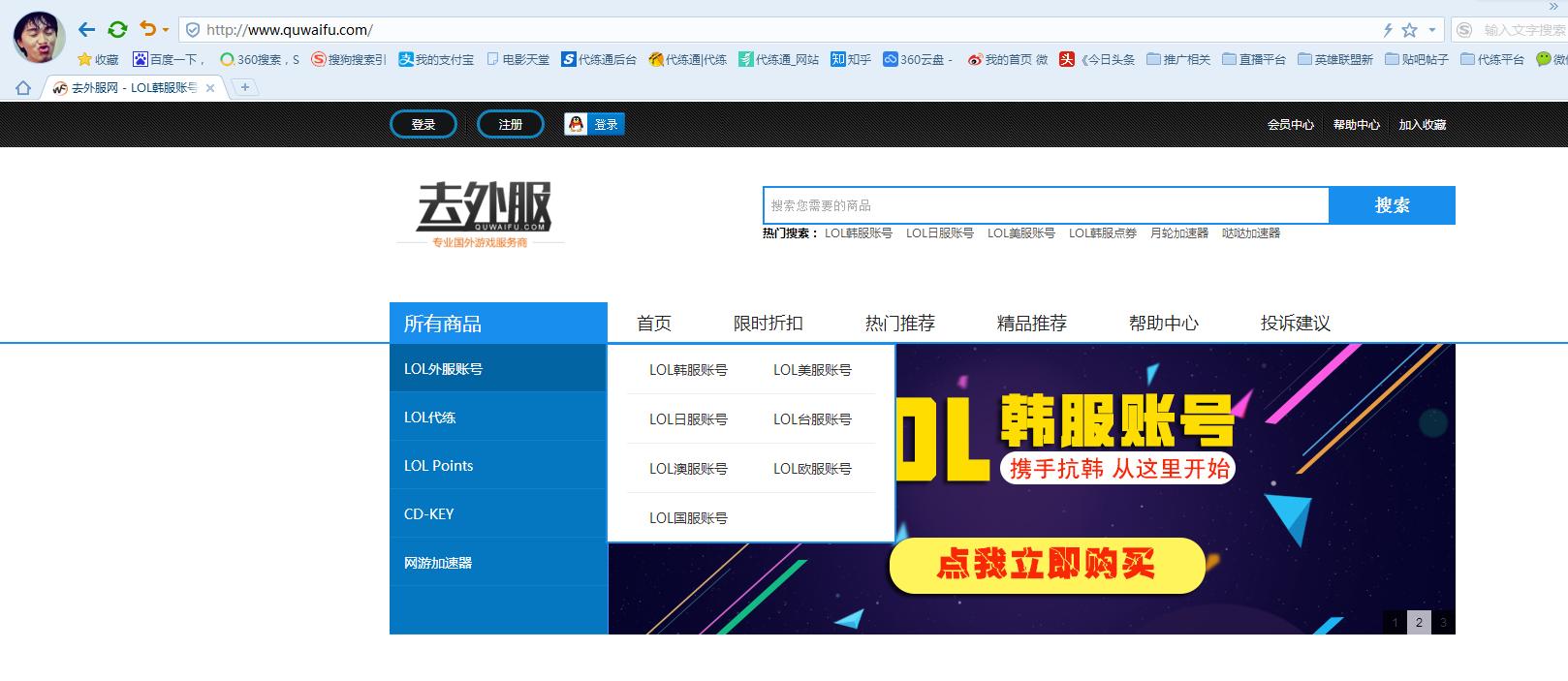Click the product search input field

tap(1045, 205)
